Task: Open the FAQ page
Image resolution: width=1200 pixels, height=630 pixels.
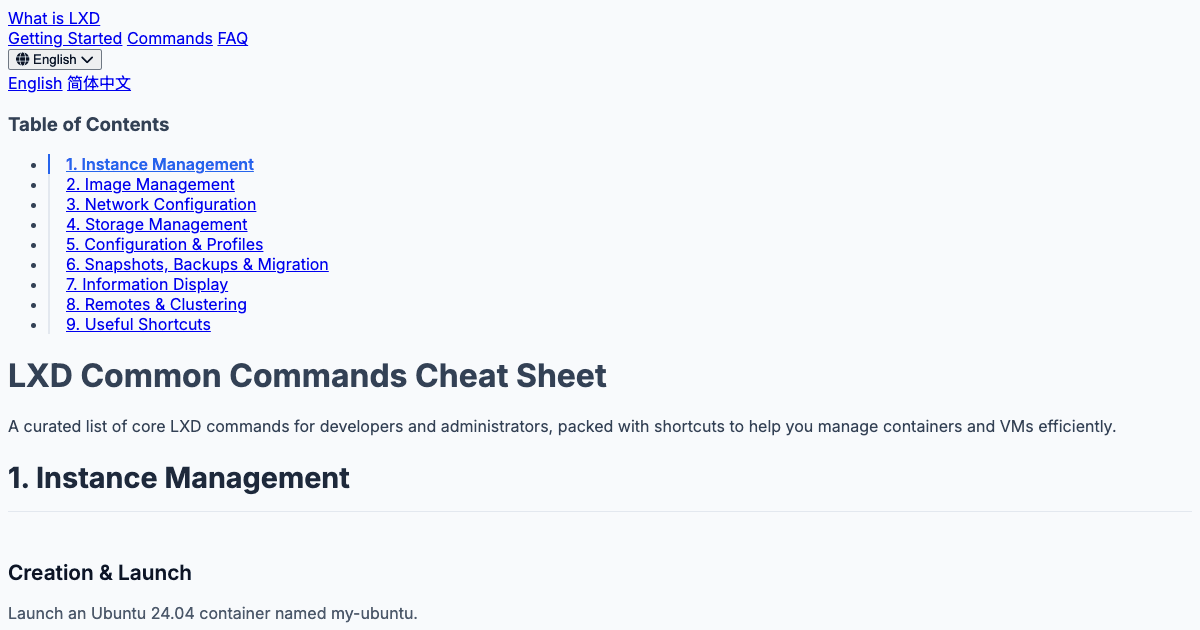Action: click(x=232, y=38)
